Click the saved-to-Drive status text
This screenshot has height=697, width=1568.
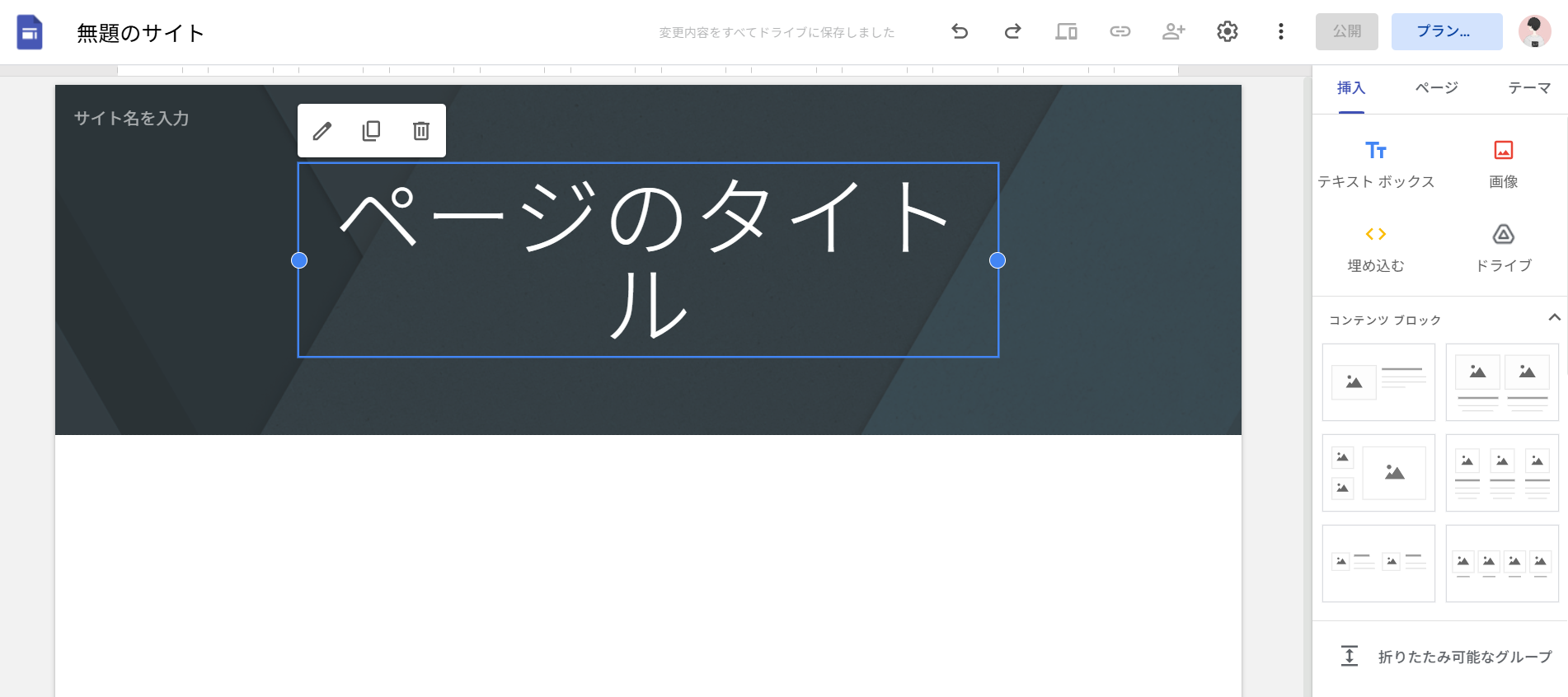pos(777,32)
